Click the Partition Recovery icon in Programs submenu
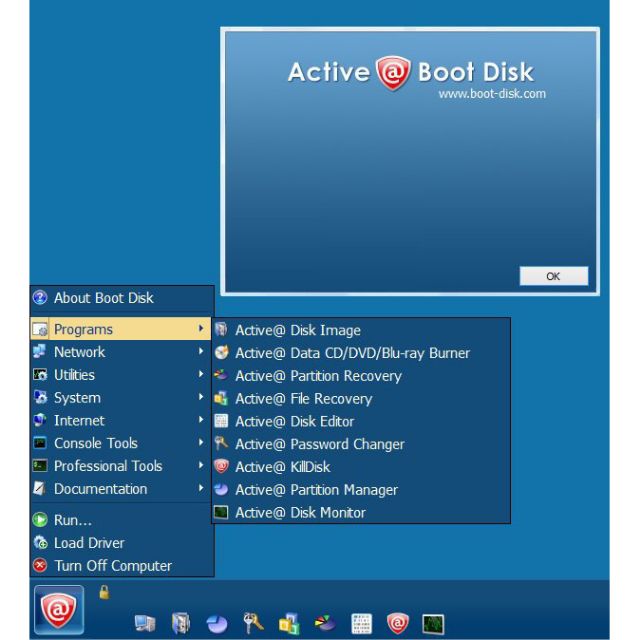640x640 pixels. tap(221, 375)
